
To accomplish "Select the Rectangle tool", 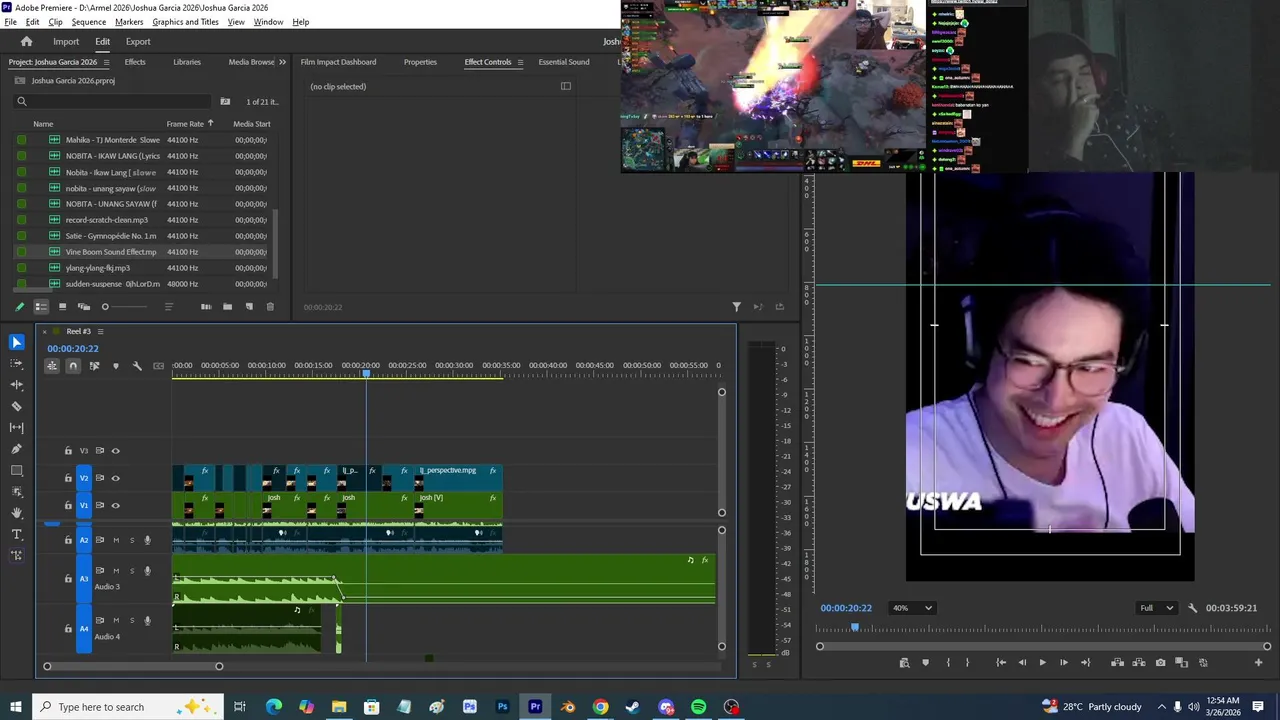I will point(16,470).
